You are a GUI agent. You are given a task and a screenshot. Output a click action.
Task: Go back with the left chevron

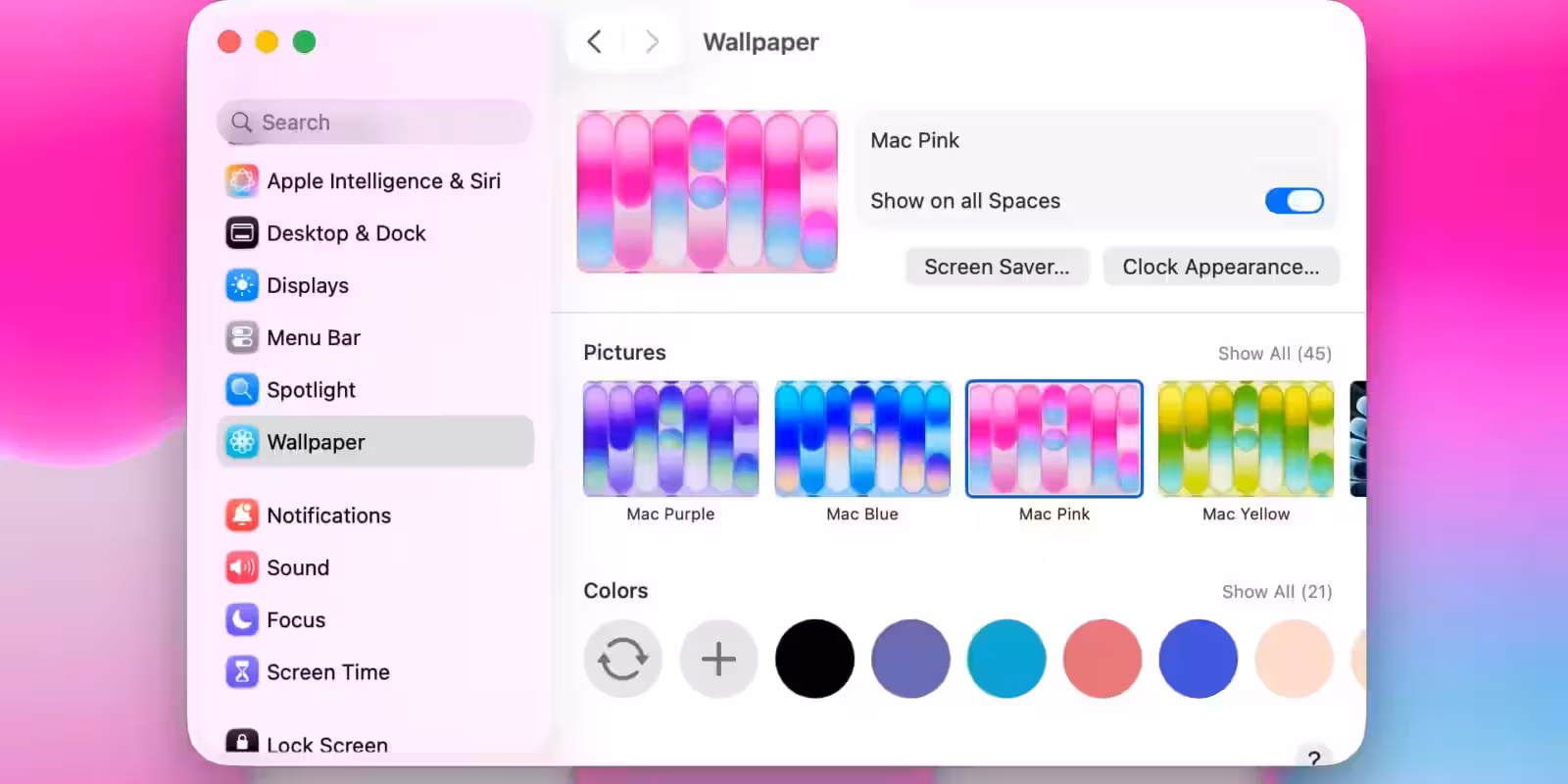(594, 42)
